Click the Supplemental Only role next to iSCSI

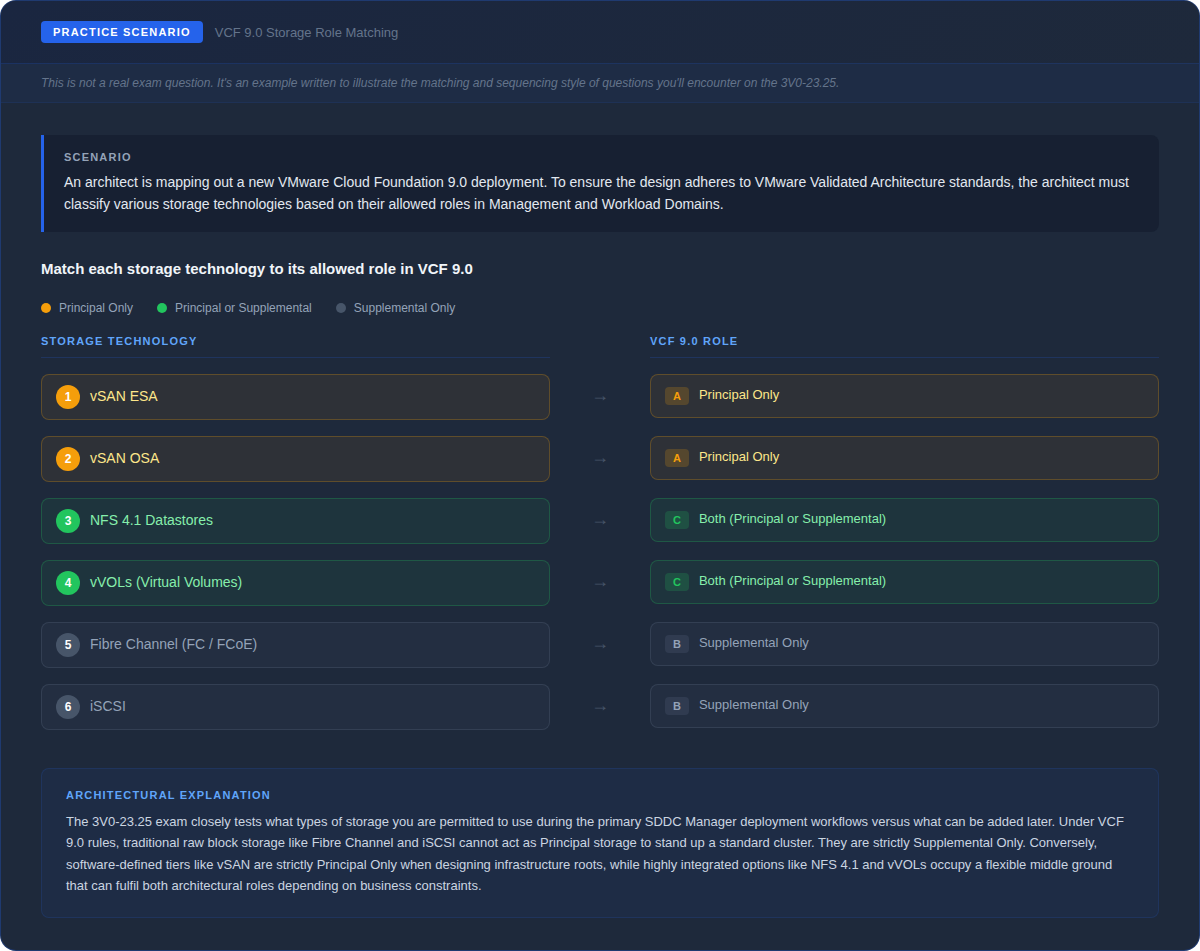pyautogui.click(x=904, y=706)
